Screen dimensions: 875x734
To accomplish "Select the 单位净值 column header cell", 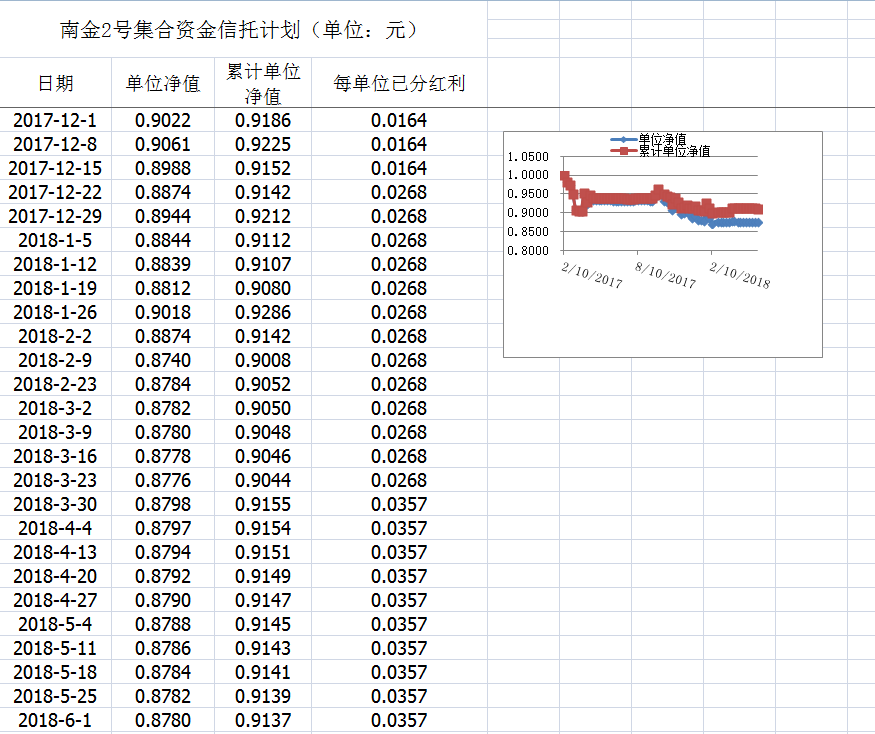I will tap(163, 83).
